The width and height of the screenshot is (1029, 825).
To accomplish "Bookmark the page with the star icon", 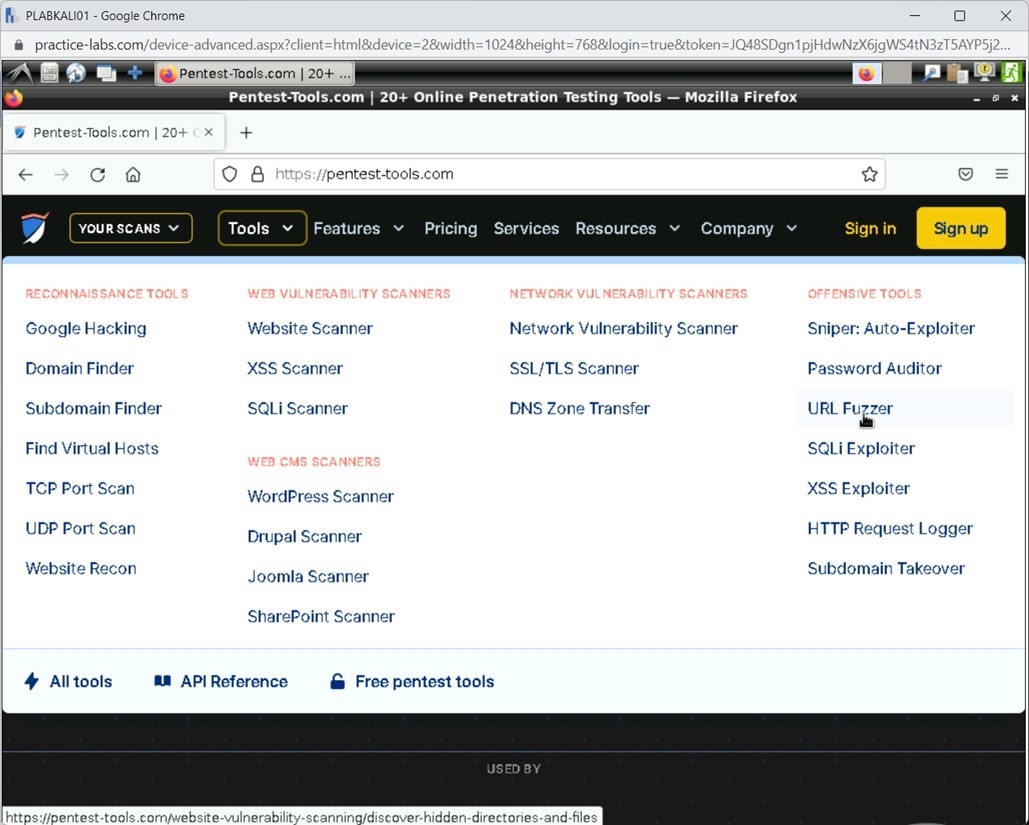I will click(x=869, y=174).
